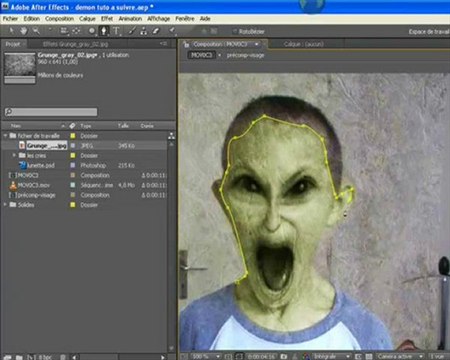Click the lock icon on Composition tab

(187, 44)
